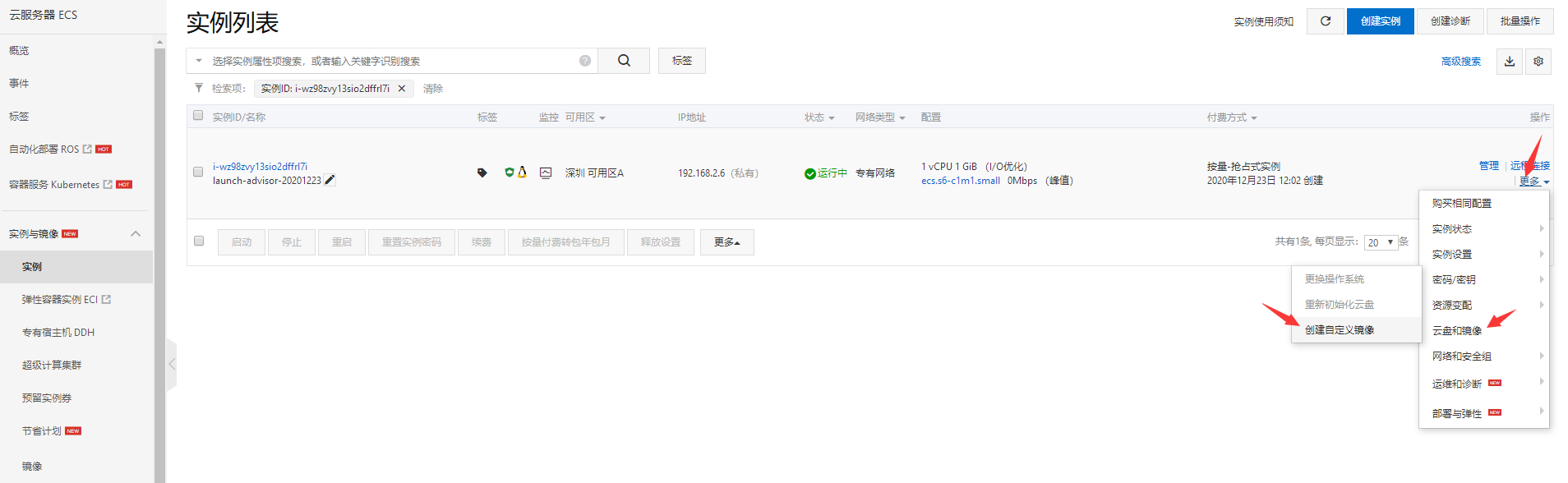Remove the 实例ID filter chip with X

pos(402,89)
